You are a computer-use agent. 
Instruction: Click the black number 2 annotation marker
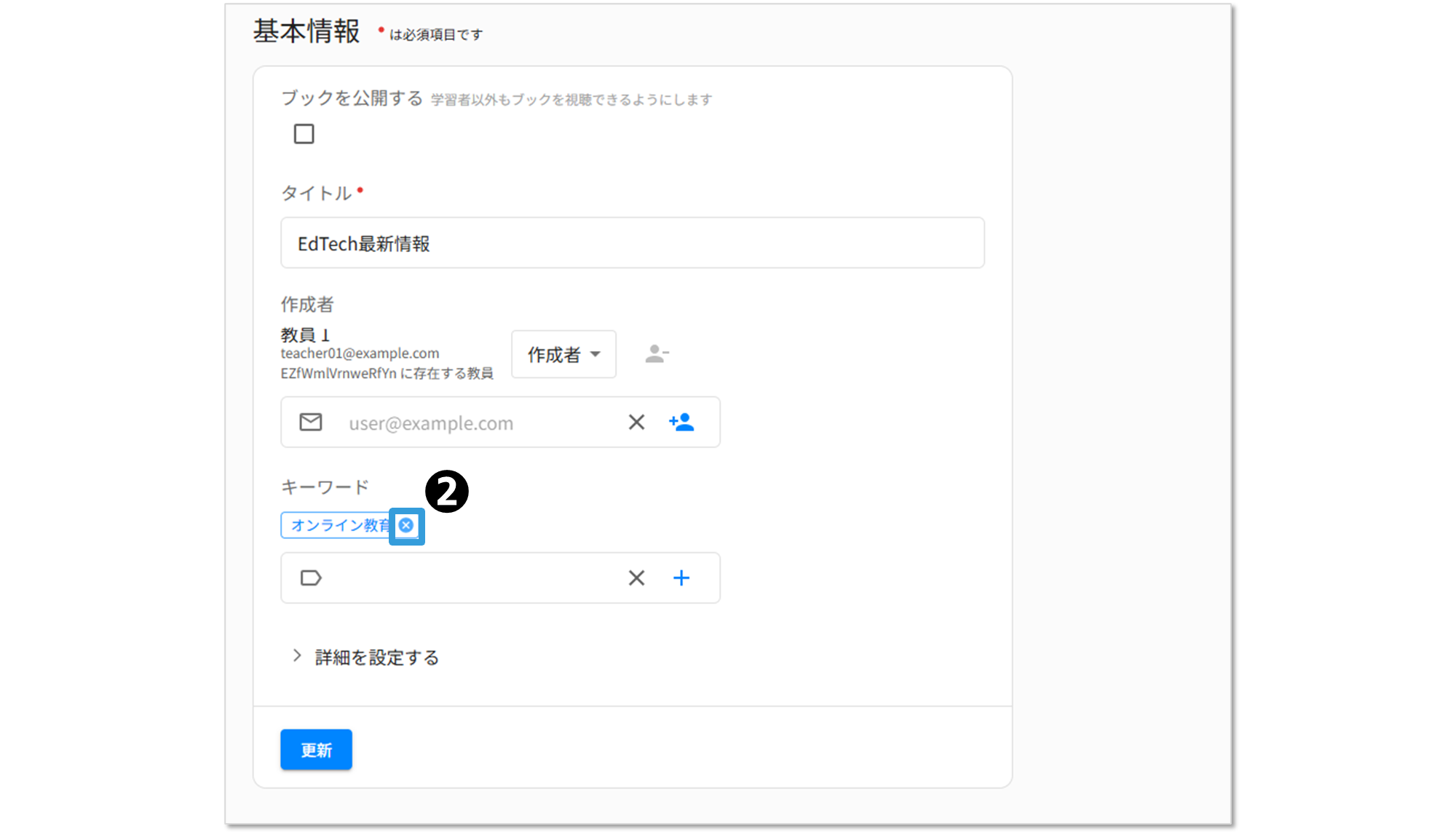click(x=446, y=491)
